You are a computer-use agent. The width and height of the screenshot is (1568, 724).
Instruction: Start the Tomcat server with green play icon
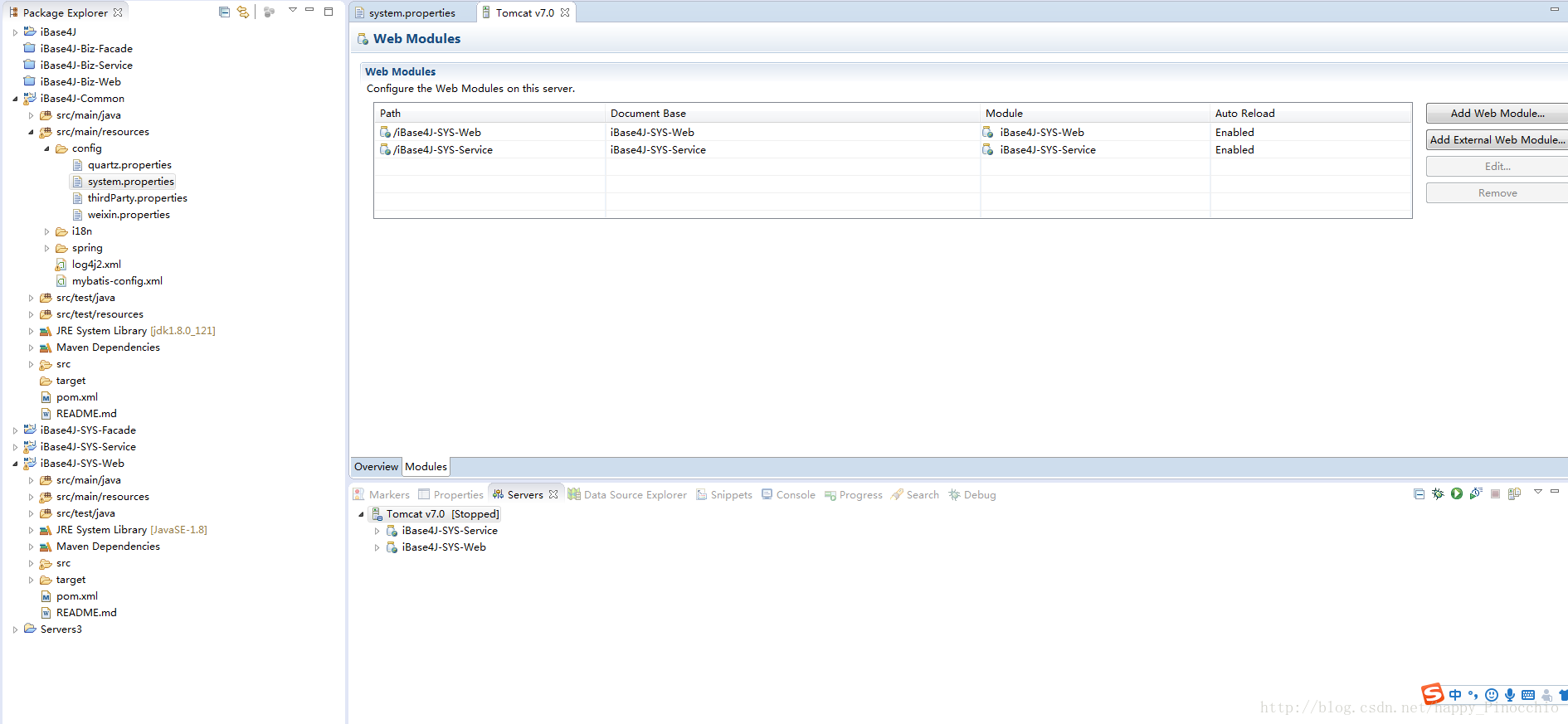[1457, 493]
